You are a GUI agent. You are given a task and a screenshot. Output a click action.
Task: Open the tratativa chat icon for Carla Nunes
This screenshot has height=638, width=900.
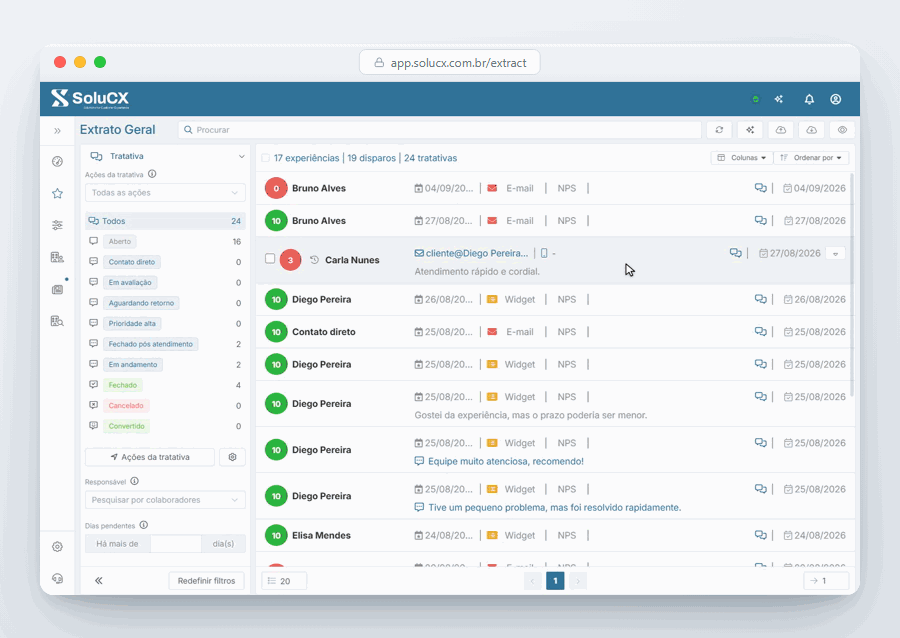[735, 253]
